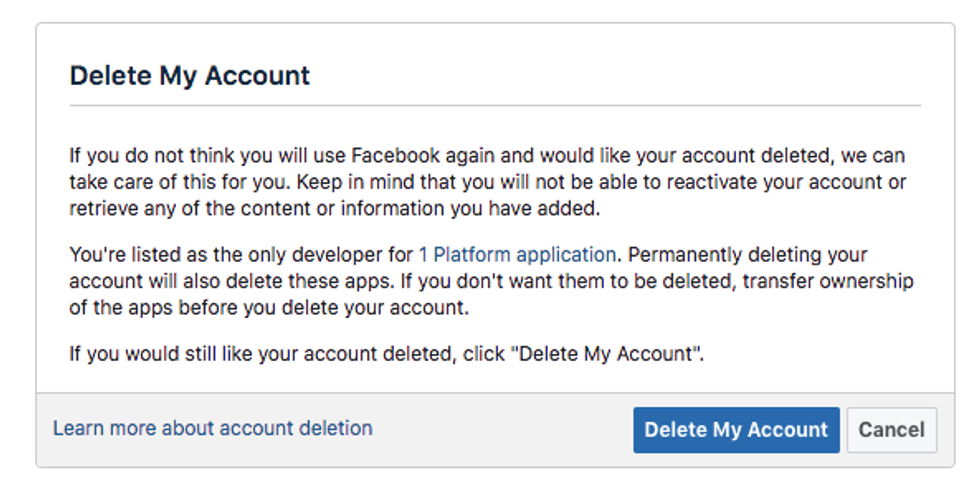Click "You're listed as the only developer" text
The width and height of the screenshot is (980, 489).
click(x=240, y=254)
